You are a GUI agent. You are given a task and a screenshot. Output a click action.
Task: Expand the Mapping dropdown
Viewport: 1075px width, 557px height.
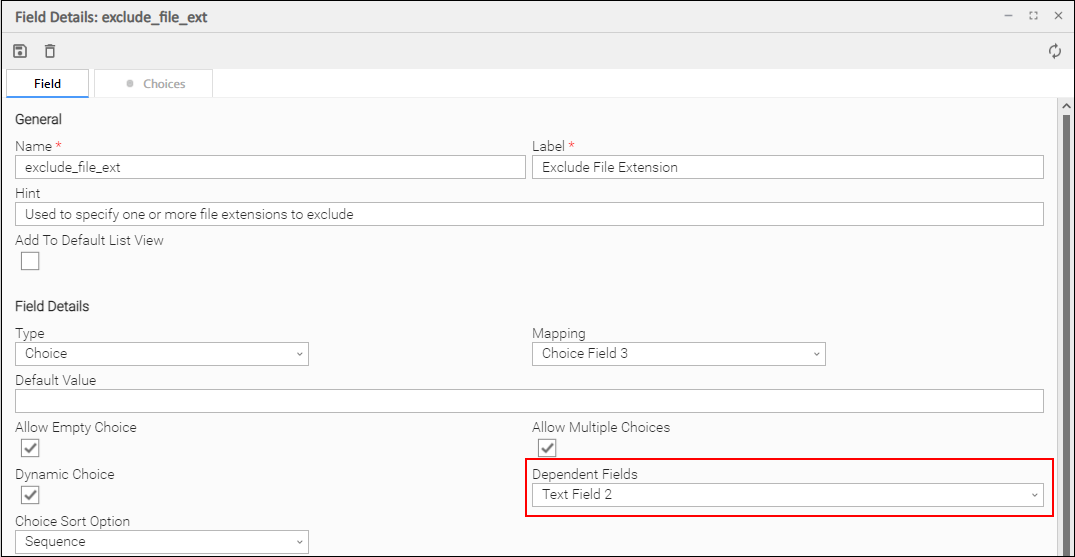(678, 353)
